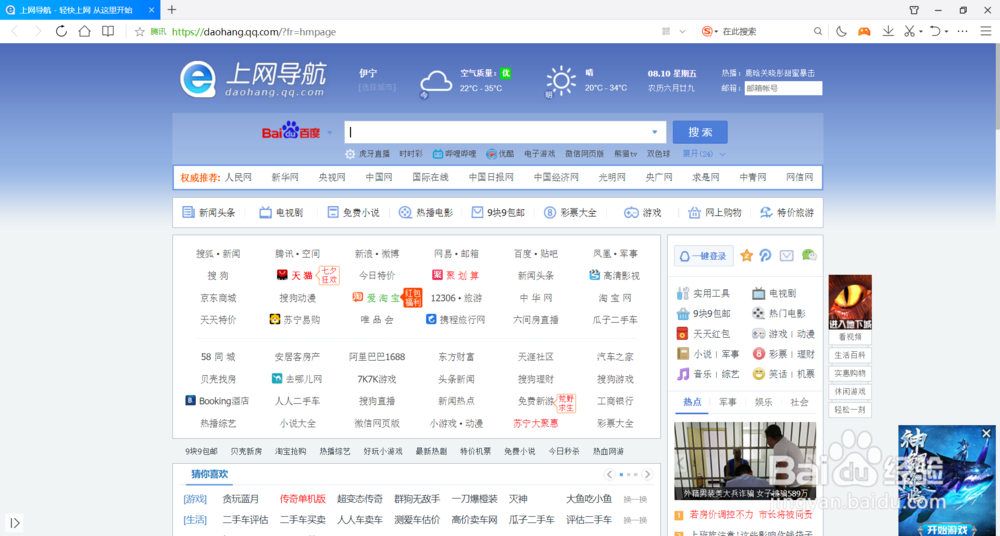
Task: Switch to the 娱乐 news tab
Action: (x=763, y=402)
